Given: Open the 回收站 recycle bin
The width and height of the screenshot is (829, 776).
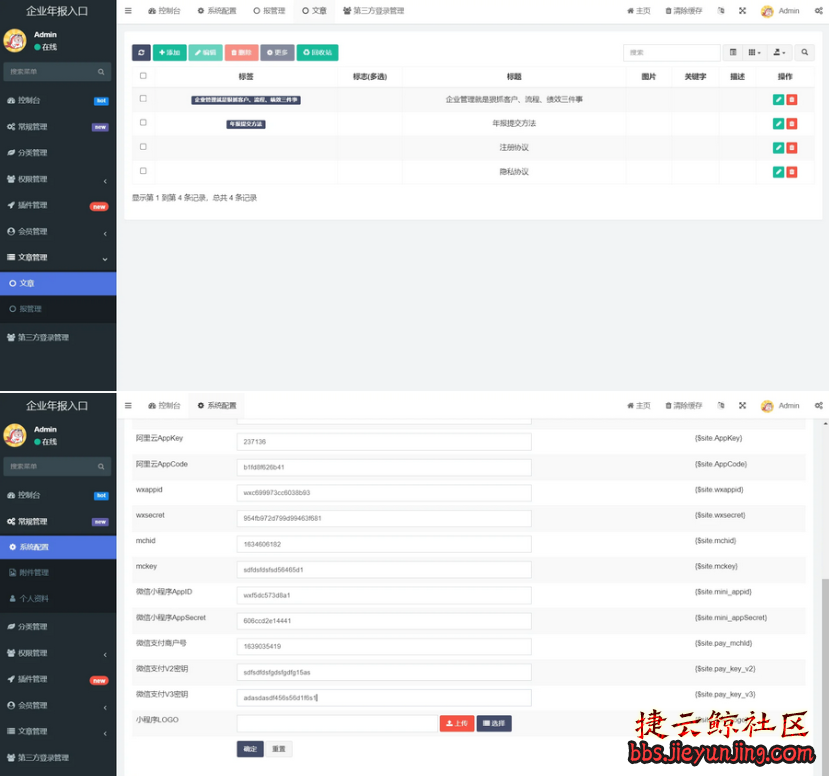Looking at the screenshot, I should coord(317,52).
